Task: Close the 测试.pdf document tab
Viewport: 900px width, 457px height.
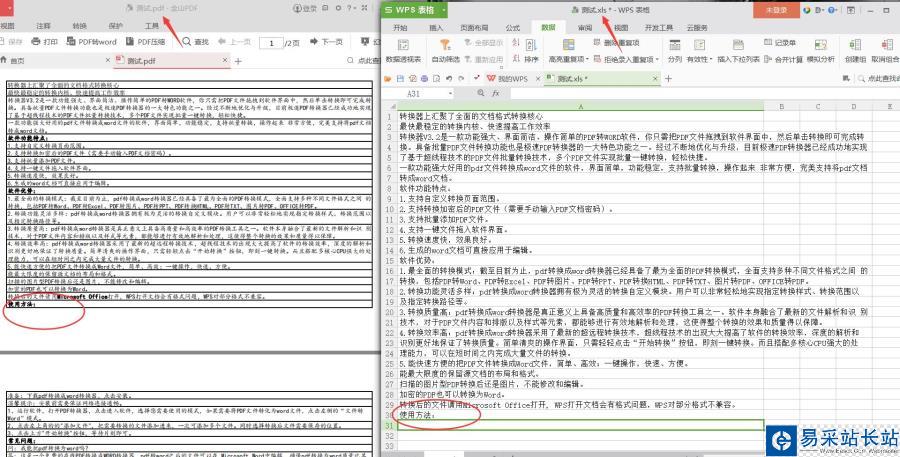Action: click(x=224, y=60)
